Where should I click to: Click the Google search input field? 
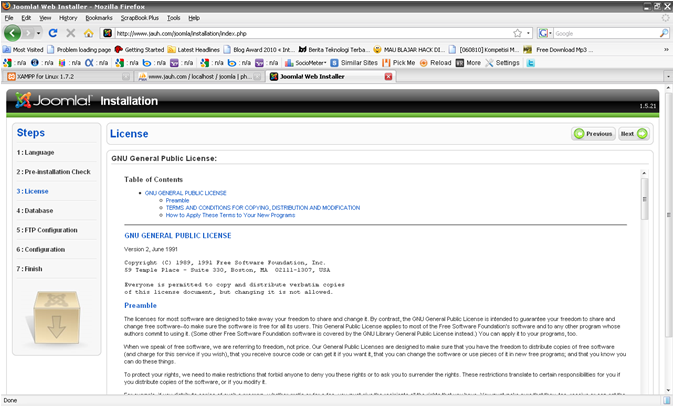pos(606,33)
